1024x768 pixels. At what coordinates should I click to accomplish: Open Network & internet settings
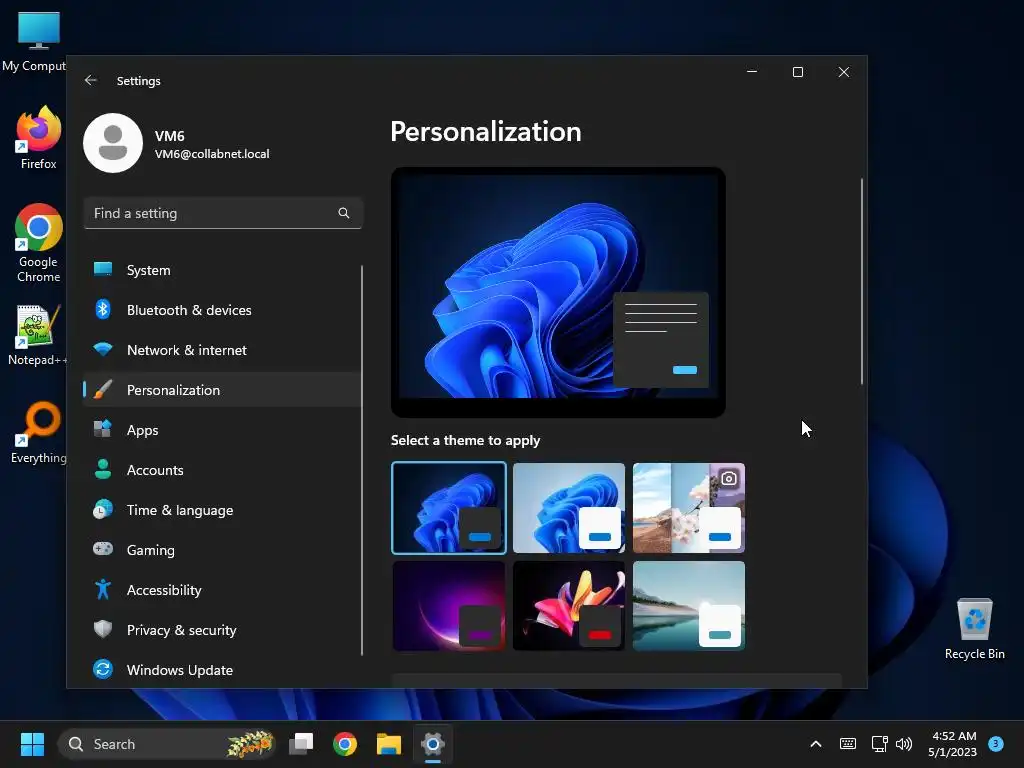click(222, 350)
